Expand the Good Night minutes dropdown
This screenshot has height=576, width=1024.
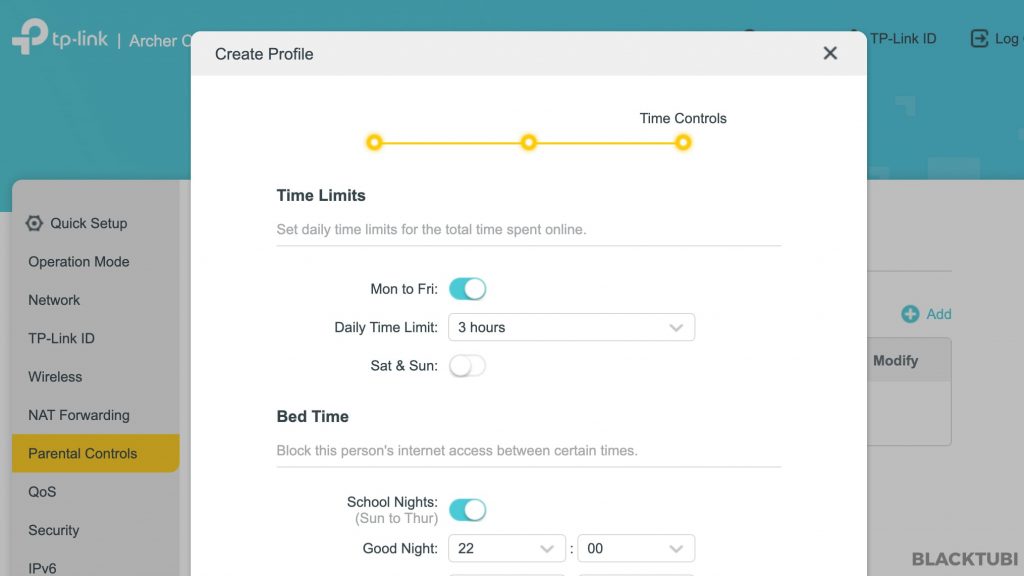636,549
